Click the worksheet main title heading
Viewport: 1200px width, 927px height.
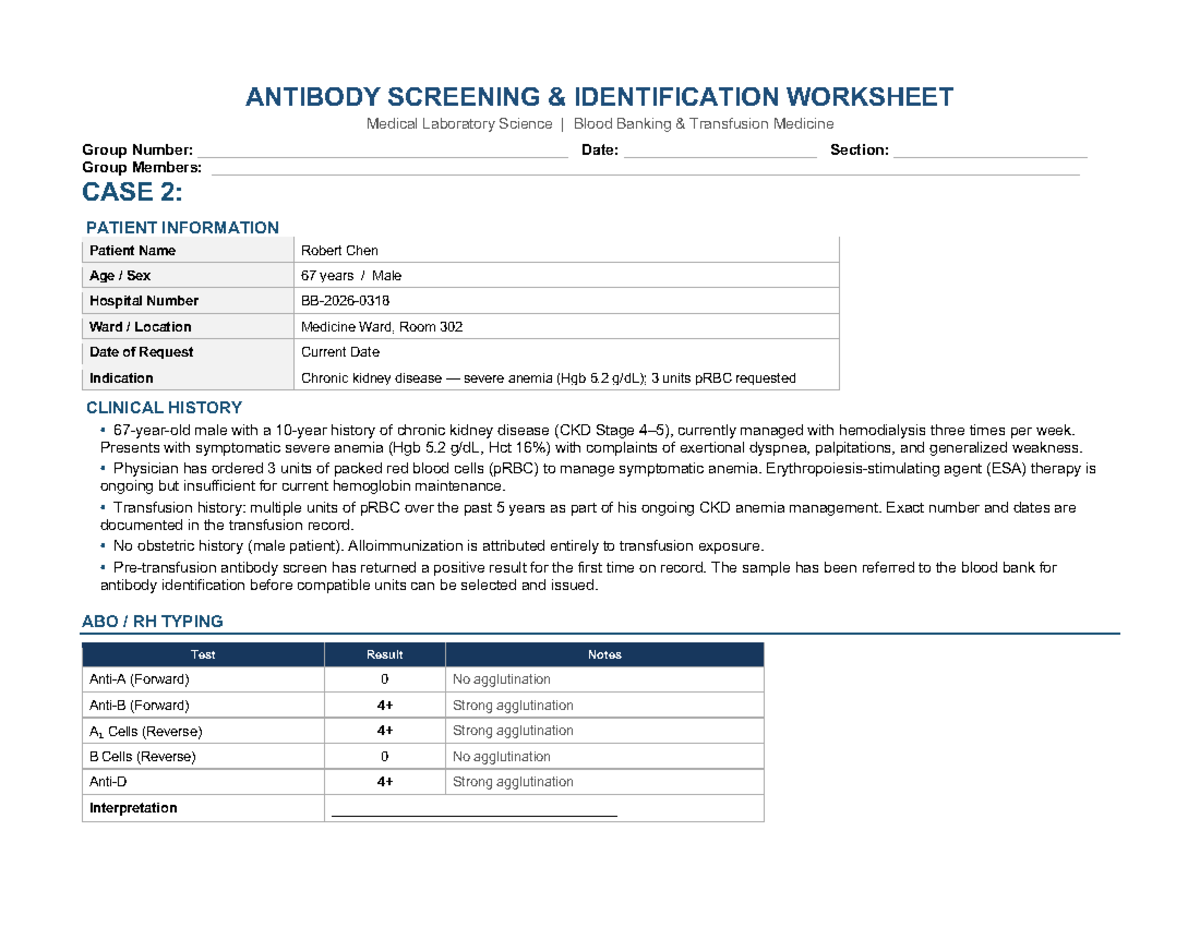(x=600, y=97)
